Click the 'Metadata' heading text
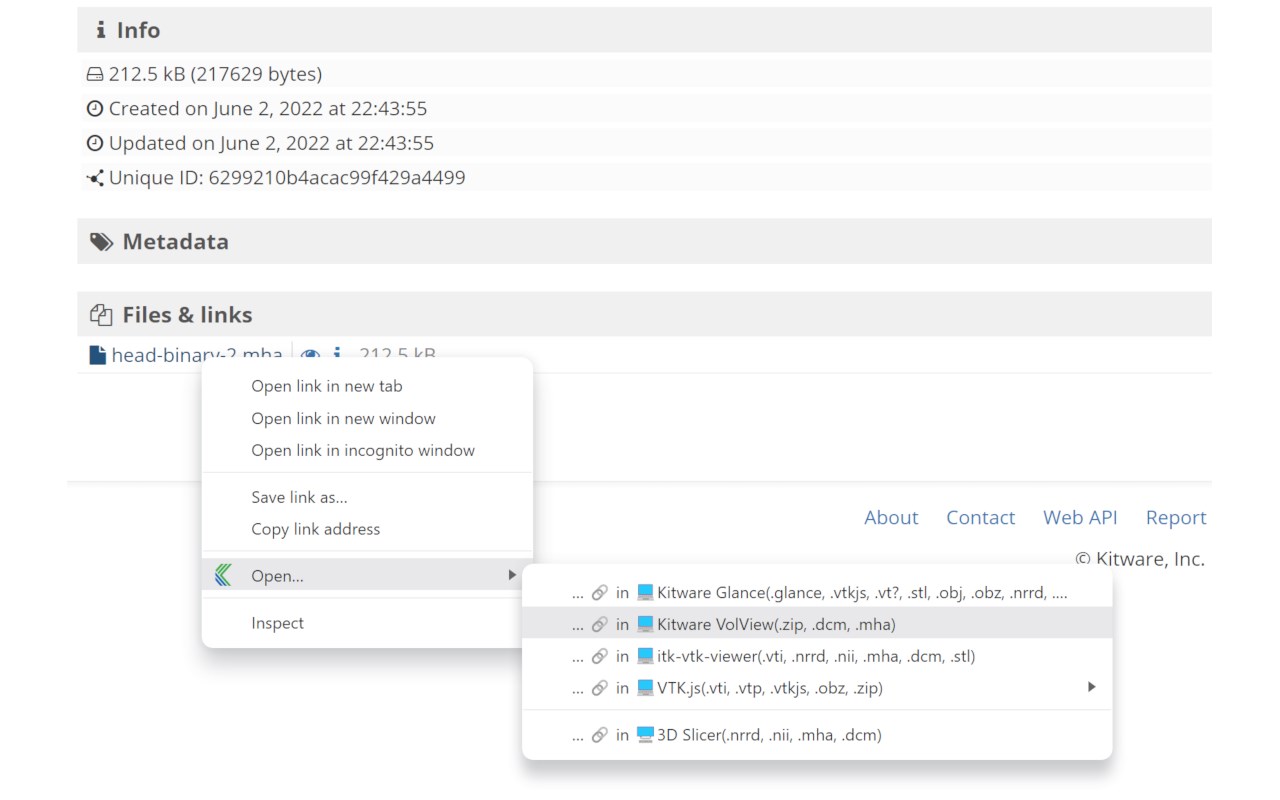Image resolution: width=1280 pixels, height=800 pixels. tap(176, 242)
